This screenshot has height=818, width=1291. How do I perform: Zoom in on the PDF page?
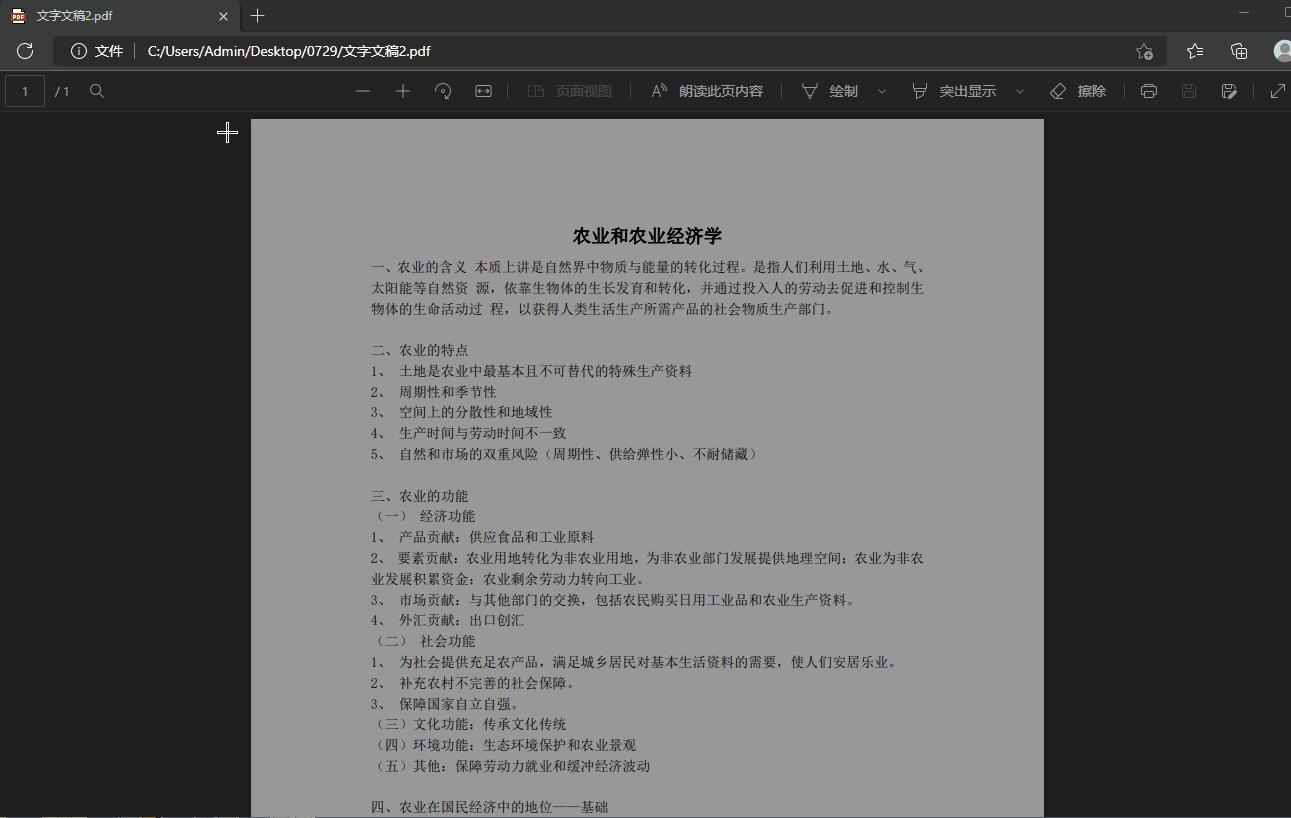coord(402,90)
